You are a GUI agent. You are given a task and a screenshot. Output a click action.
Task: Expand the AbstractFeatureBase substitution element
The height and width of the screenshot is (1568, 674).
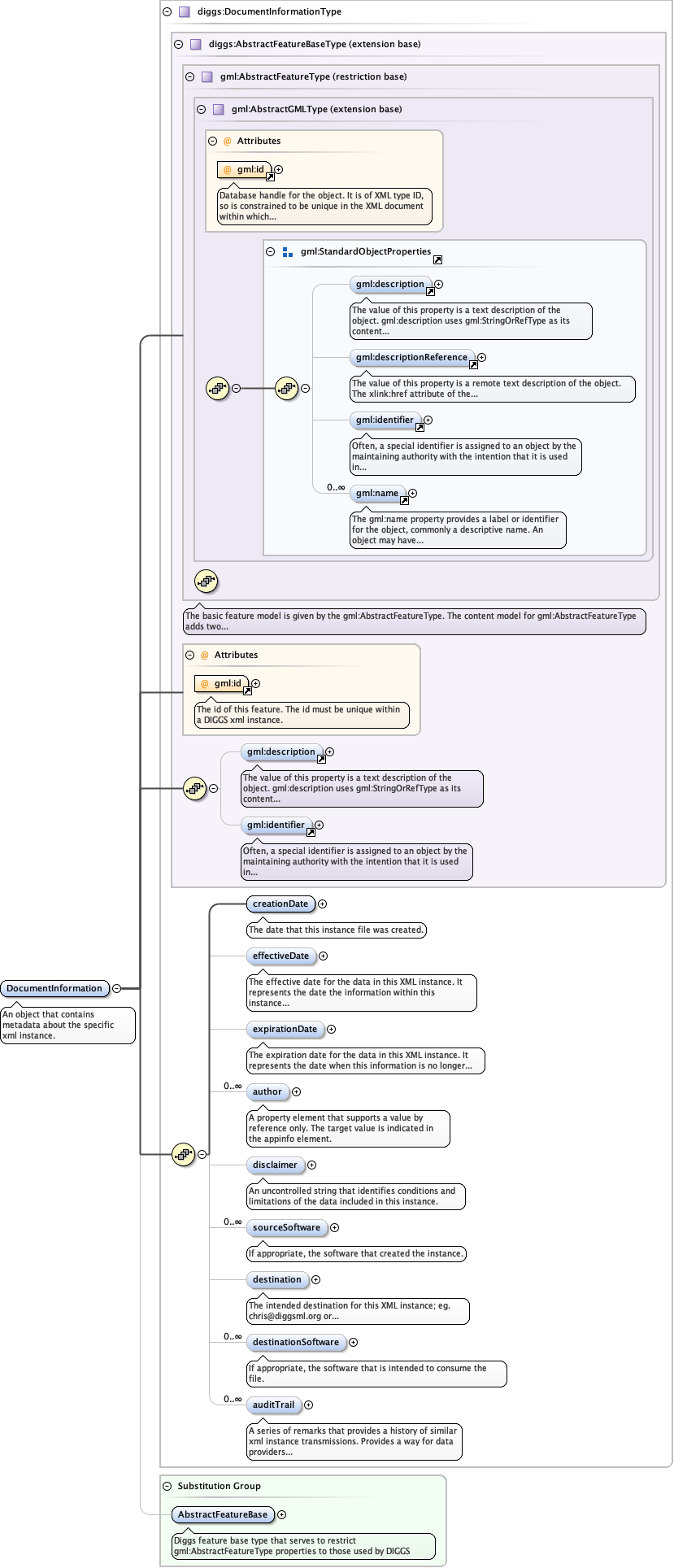click(282, 1514)
